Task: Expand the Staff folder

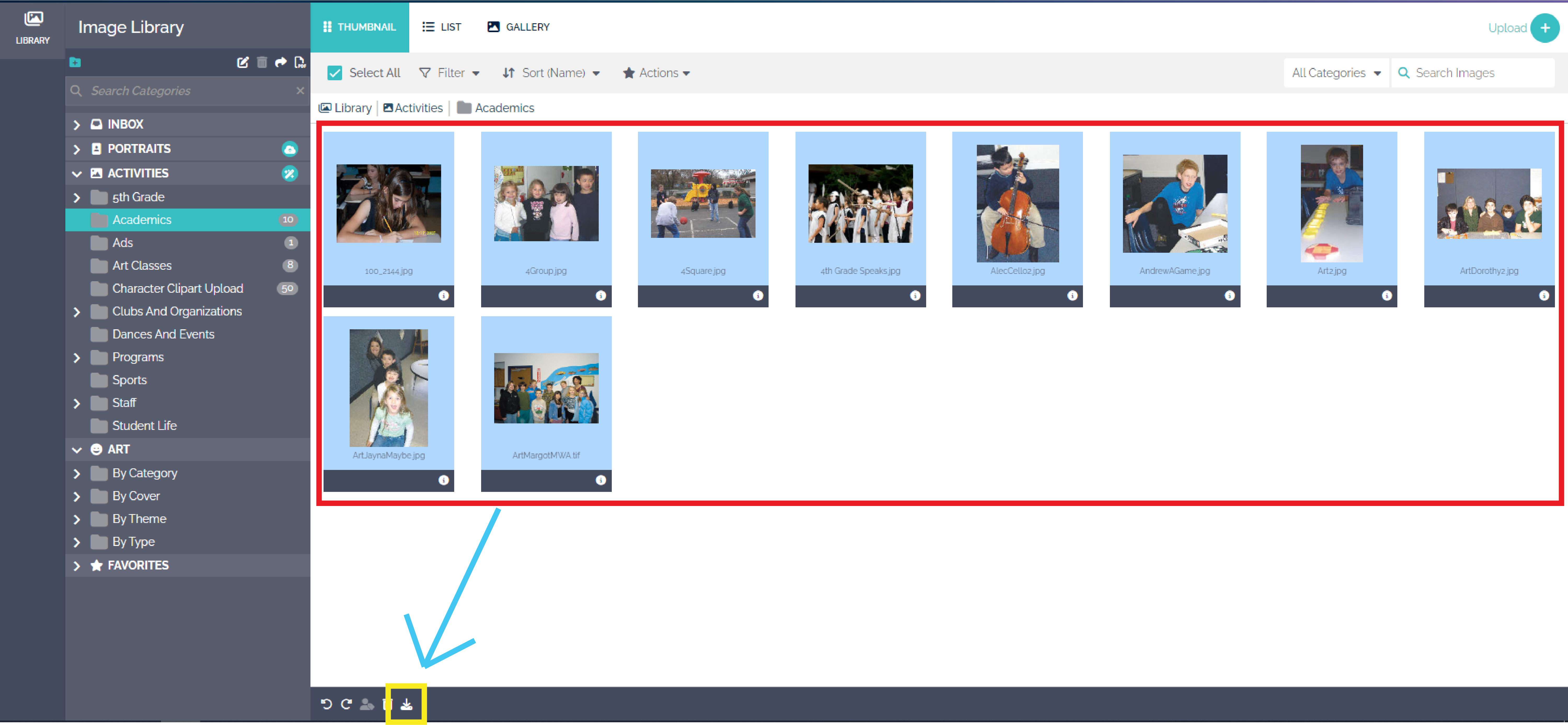Action: 77,404
